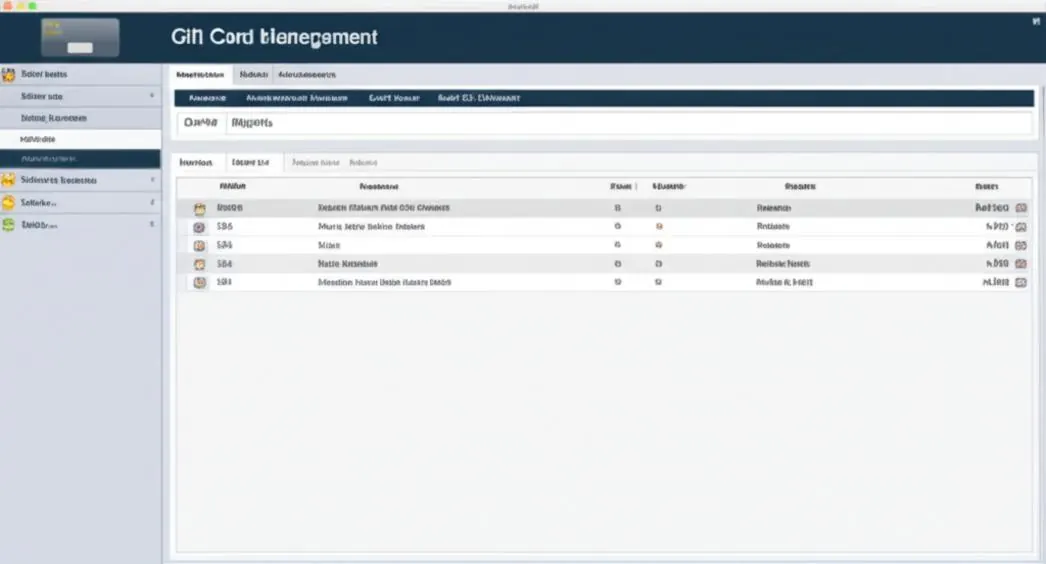Sort by the first table column header
The width and height of the screenshot is (1046, 564).
(233, 186)
